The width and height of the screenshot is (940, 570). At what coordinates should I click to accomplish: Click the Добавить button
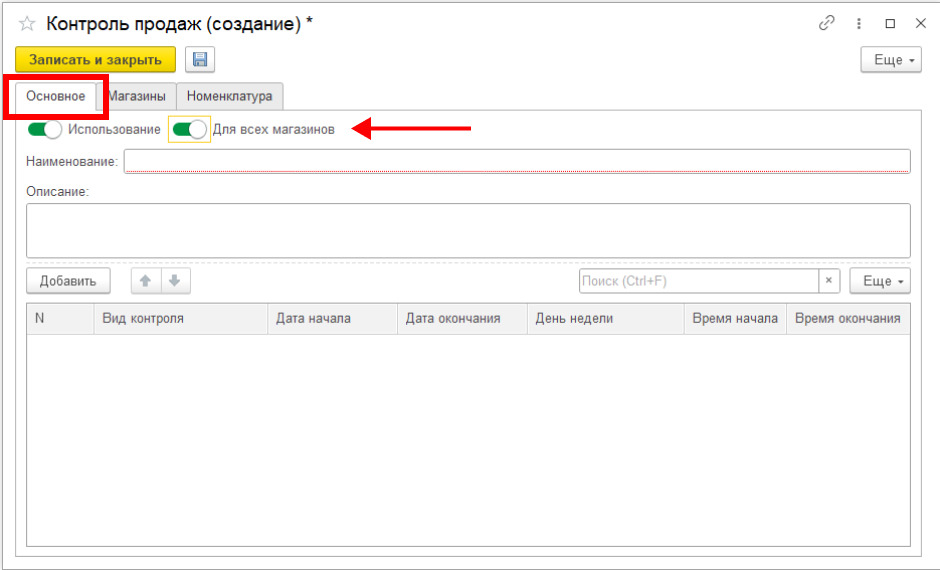coord(68,281)
